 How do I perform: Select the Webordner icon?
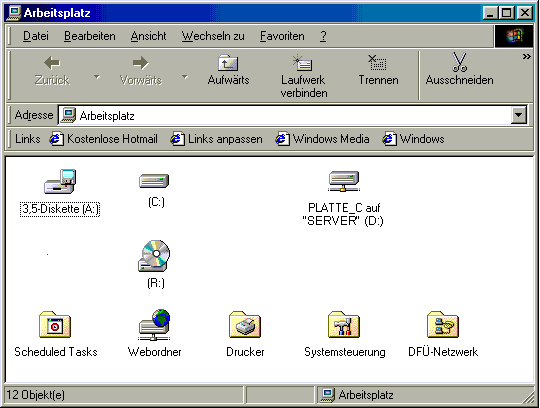(154, 324)
